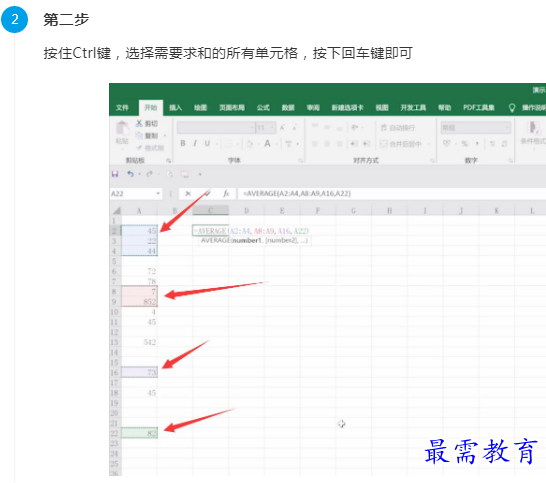The width and height of the screenshot is (546, 483).
Task: Click the formula bar with AVERAGE formula
Action: (391, 194)
